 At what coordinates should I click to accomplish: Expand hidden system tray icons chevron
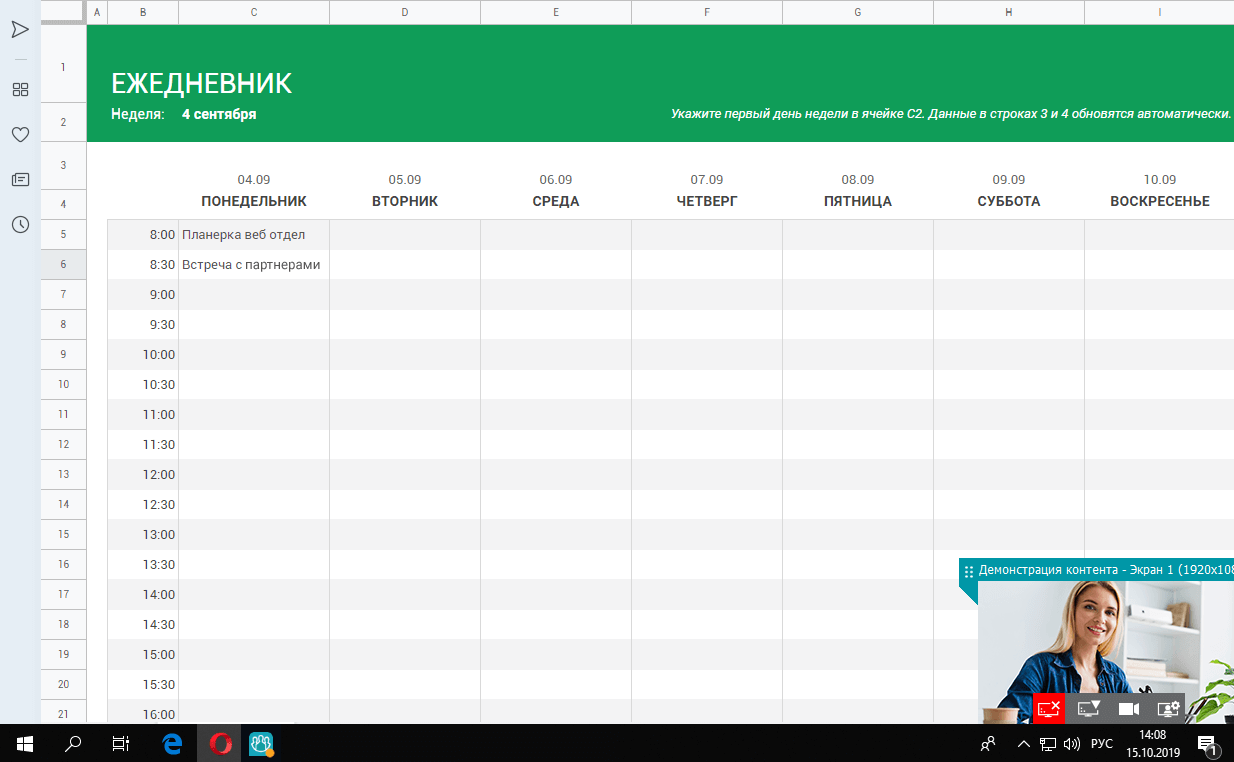(1023, 743)
